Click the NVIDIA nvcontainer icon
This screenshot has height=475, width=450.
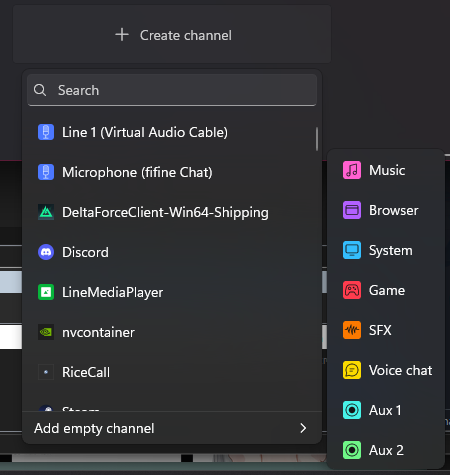(46, 332)
